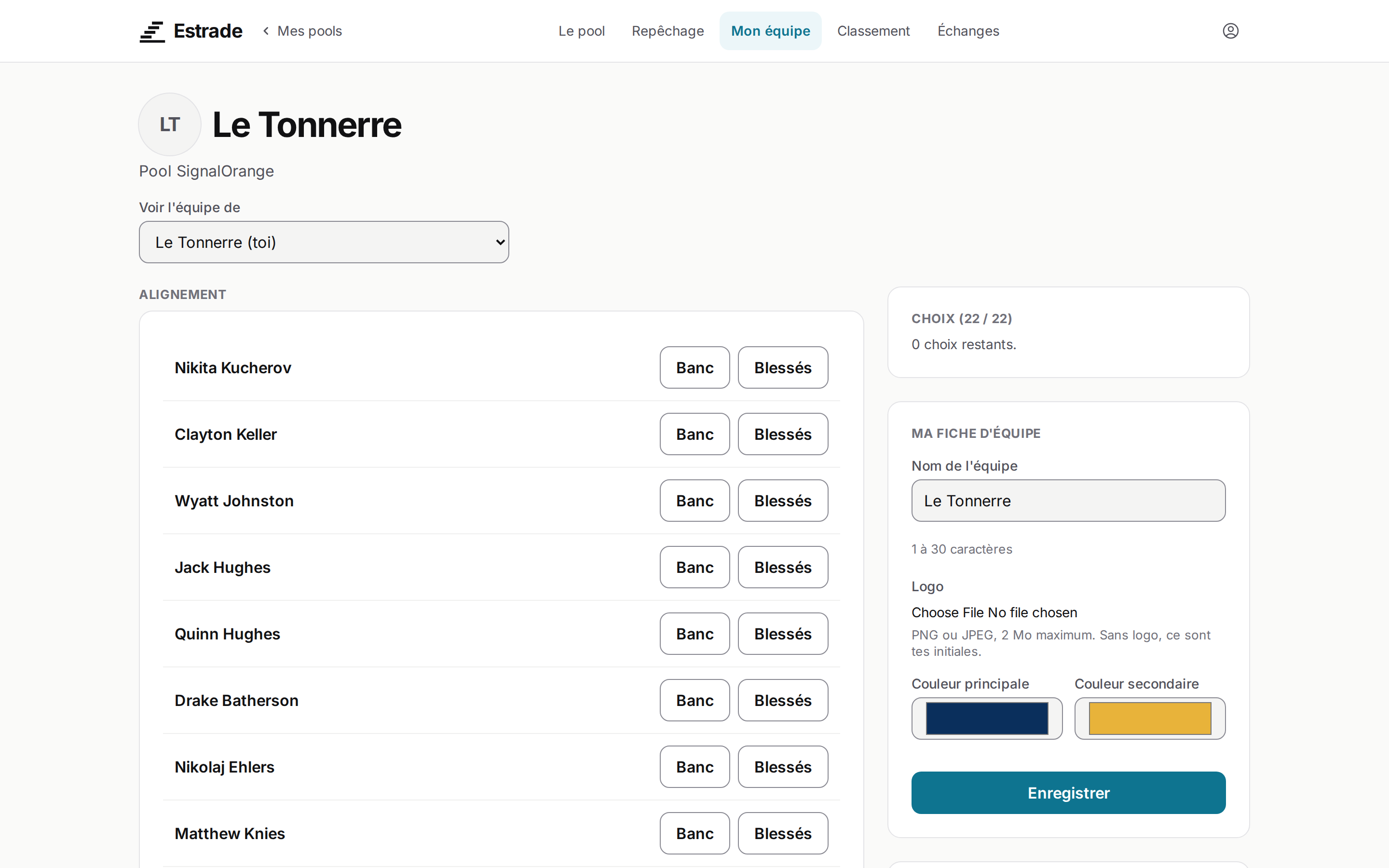Screen dimensions: 1389x868
Task: Move Nikita Kucherov to Blessés
Action: click(782, 367)
